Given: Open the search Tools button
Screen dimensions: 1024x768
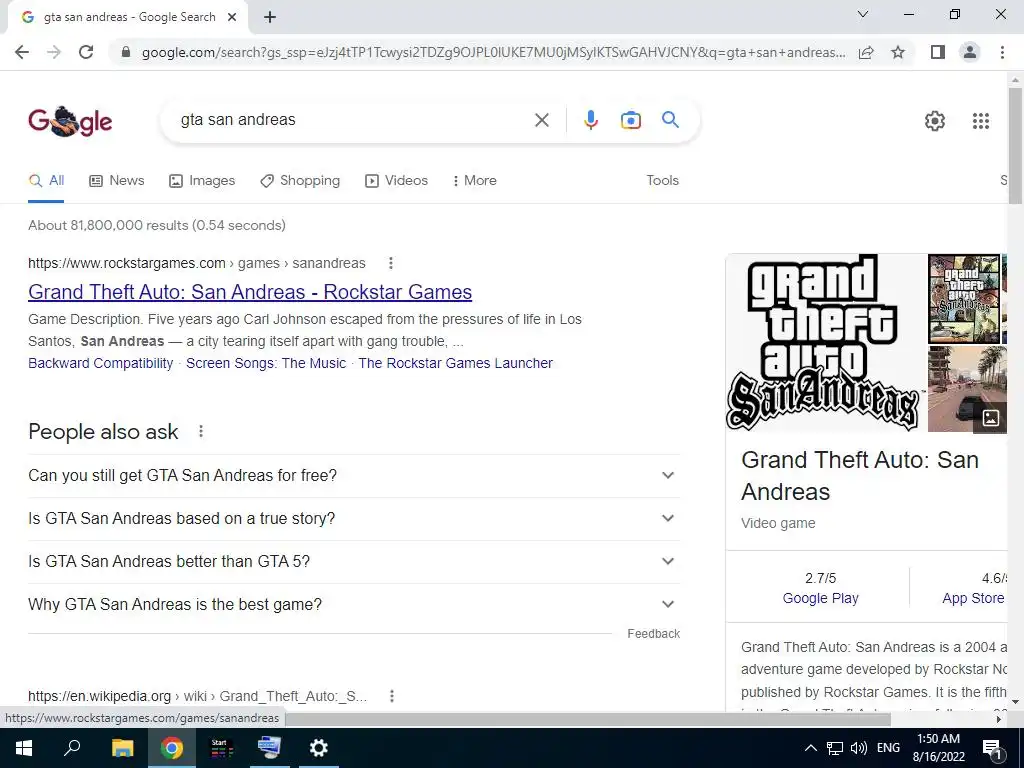Looking at the screenshot, I should click(x=662, y=180).
